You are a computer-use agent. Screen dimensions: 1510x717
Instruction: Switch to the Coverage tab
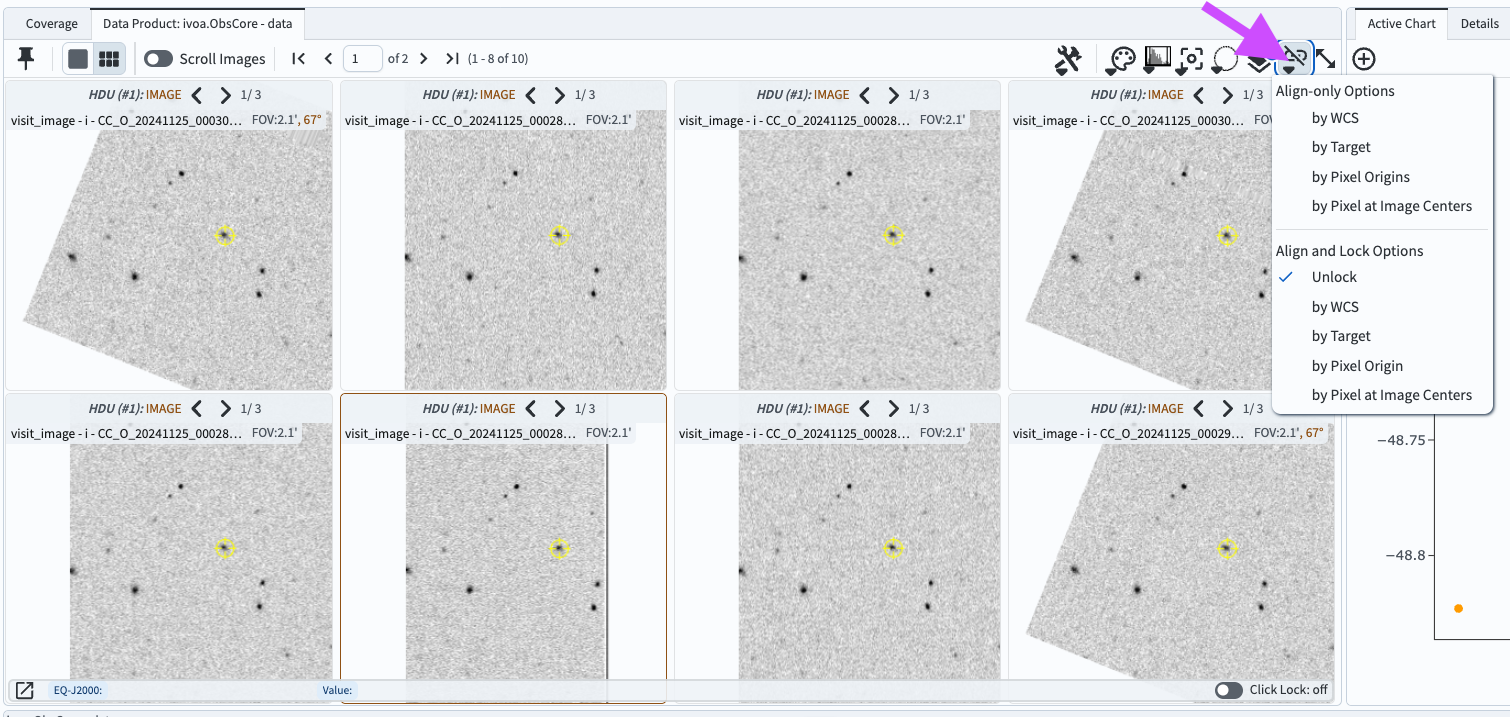[x=51, y=22]
